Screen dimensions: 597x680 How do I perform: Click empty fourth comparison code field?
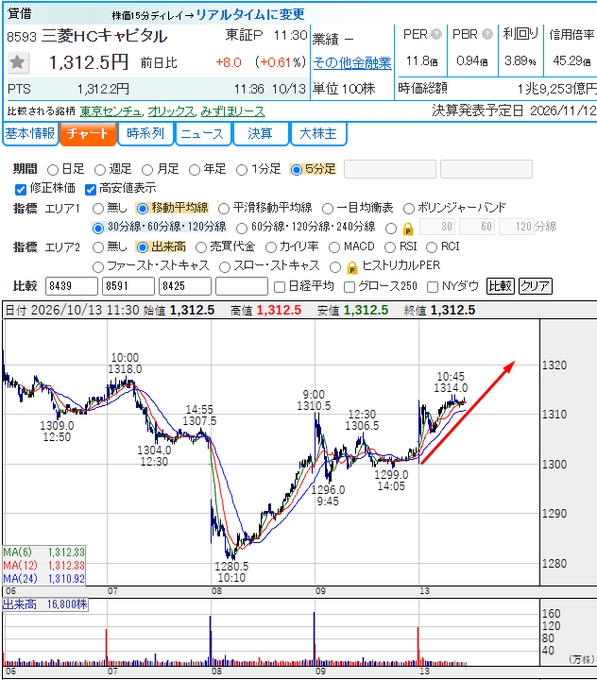(242, 286)
